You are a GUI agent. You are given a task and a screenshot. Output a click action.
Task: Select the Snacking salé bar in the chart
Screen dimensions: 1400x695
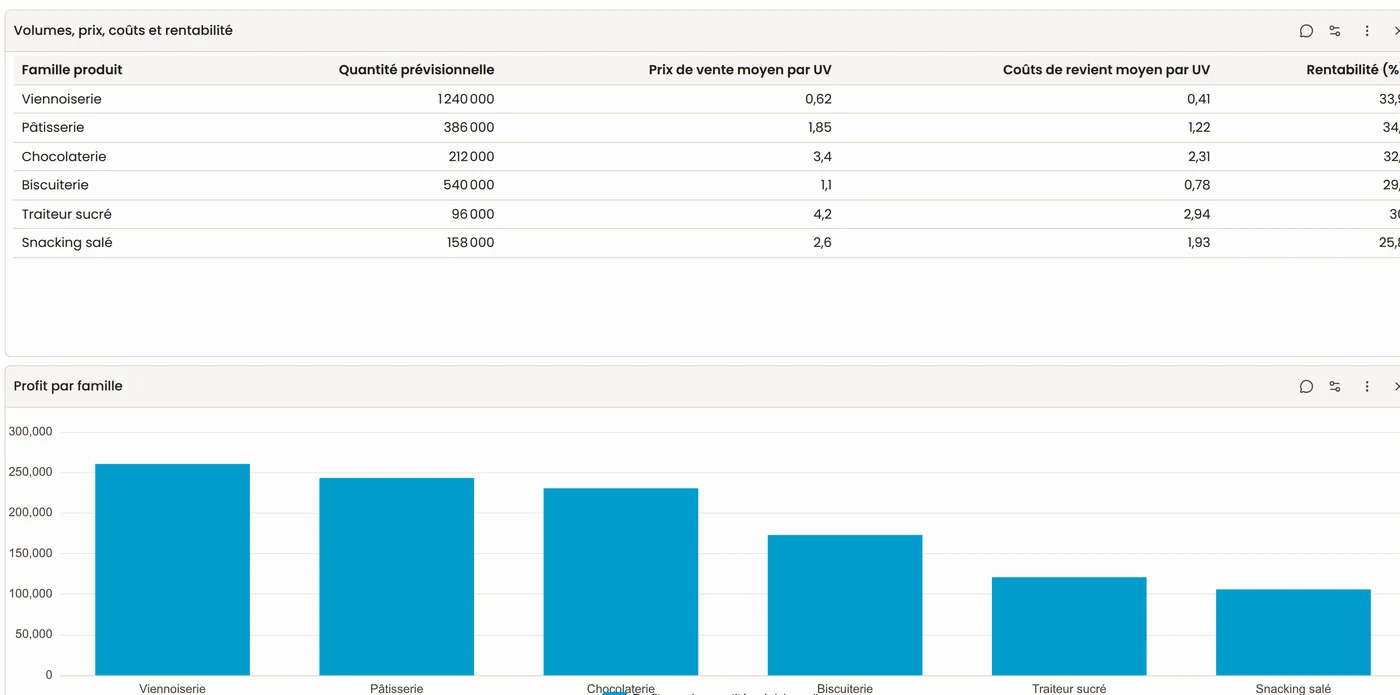point(1293,632)
